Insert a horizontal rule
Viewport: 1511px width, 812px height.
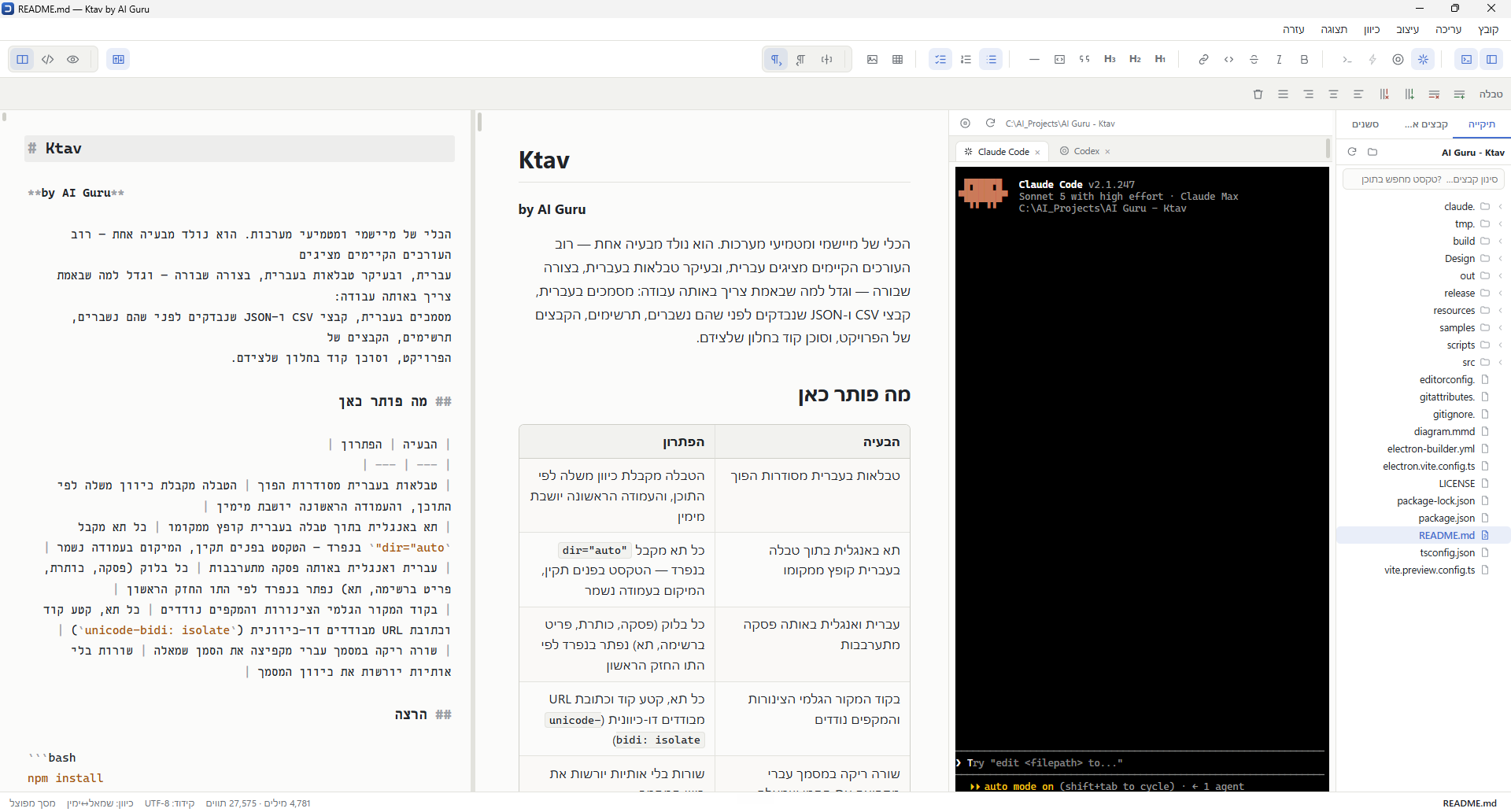pos(1034,59)
